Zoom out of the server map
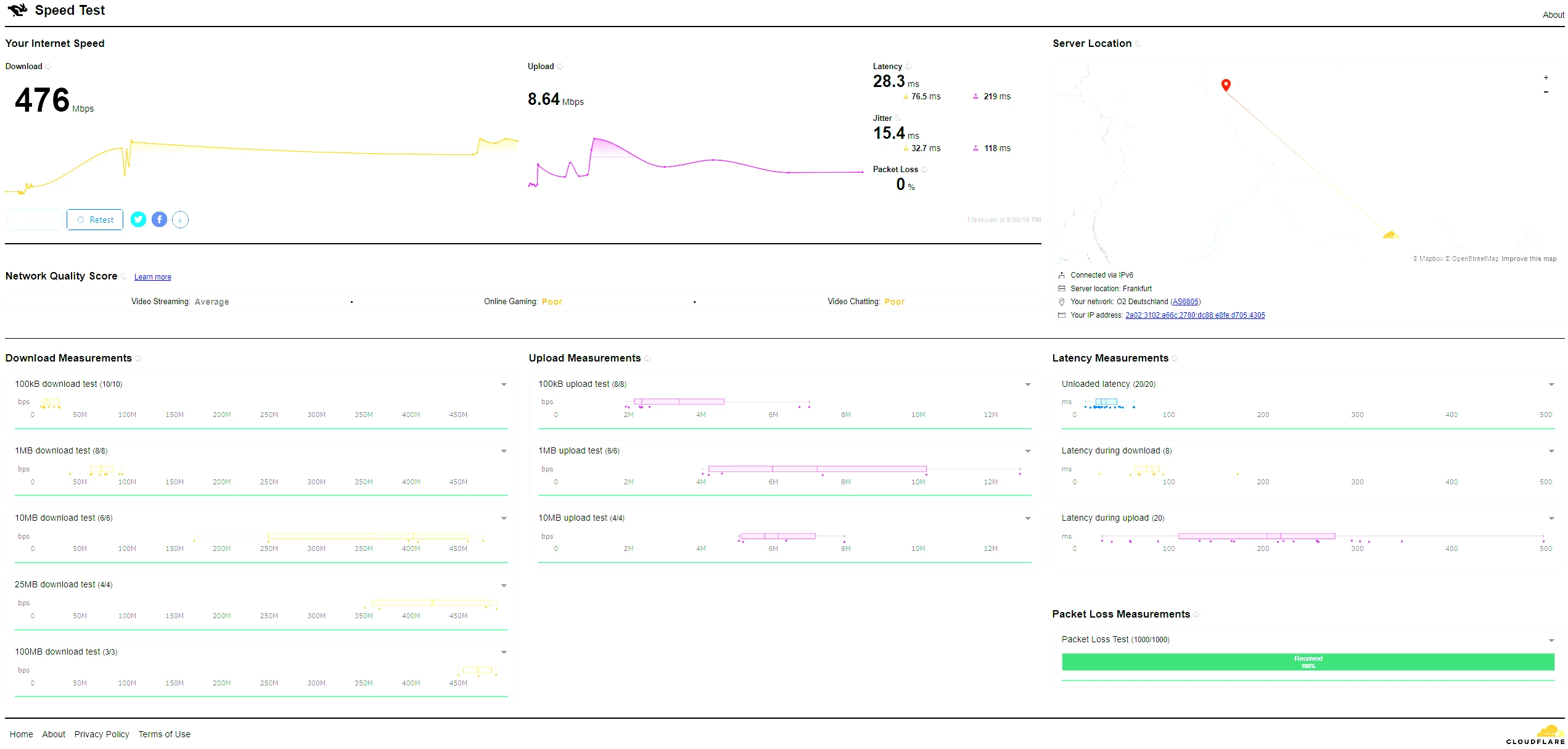This screenshot has width=1568, height=749. pos(1545,92)
